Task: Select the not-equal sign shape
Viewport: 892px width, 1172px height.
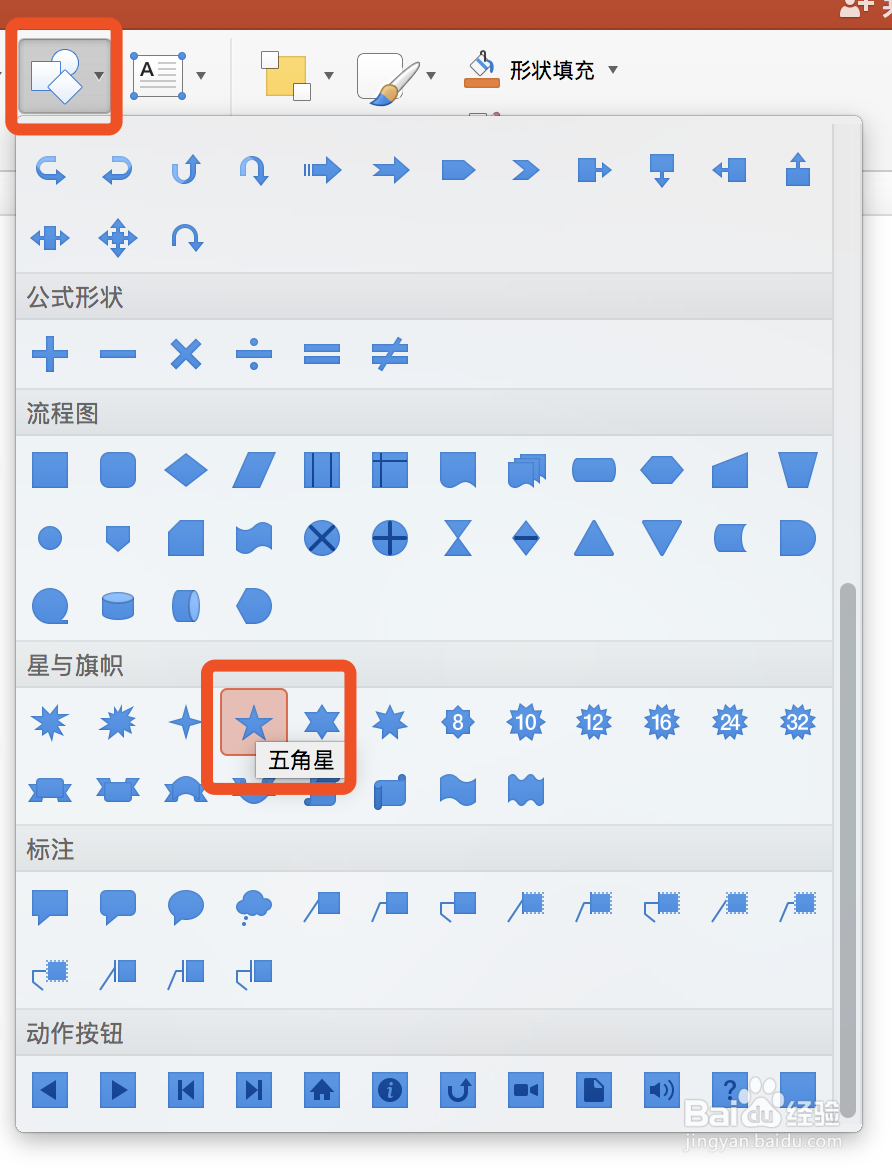Action: 390,354
